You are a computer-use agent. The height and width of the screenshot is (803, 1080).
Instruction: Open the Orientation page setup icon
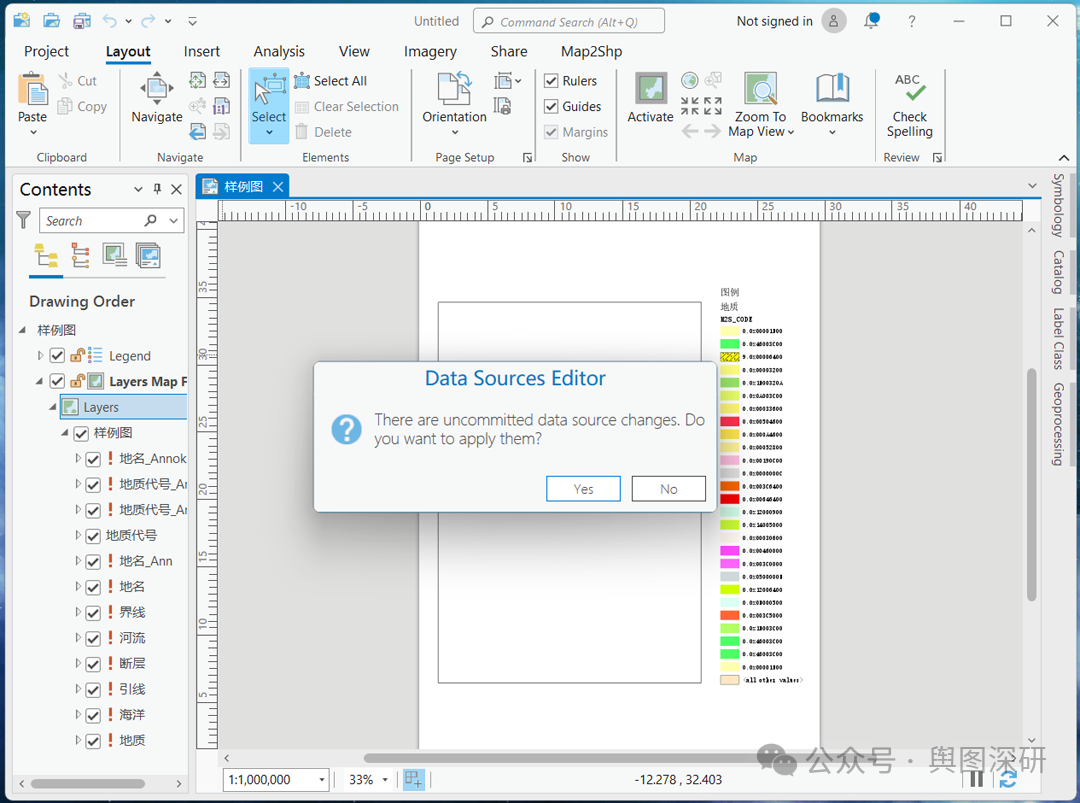pos(455,89)
